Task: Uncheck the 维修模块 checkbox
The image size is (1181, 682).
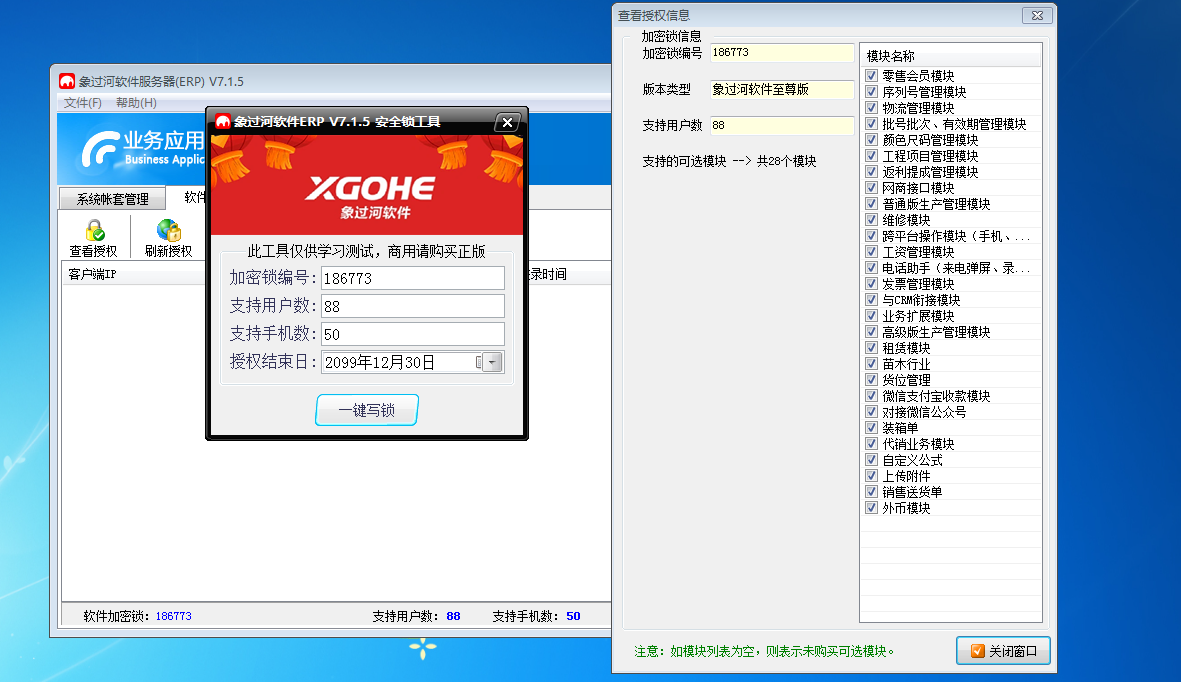Action: pos(871,220)
